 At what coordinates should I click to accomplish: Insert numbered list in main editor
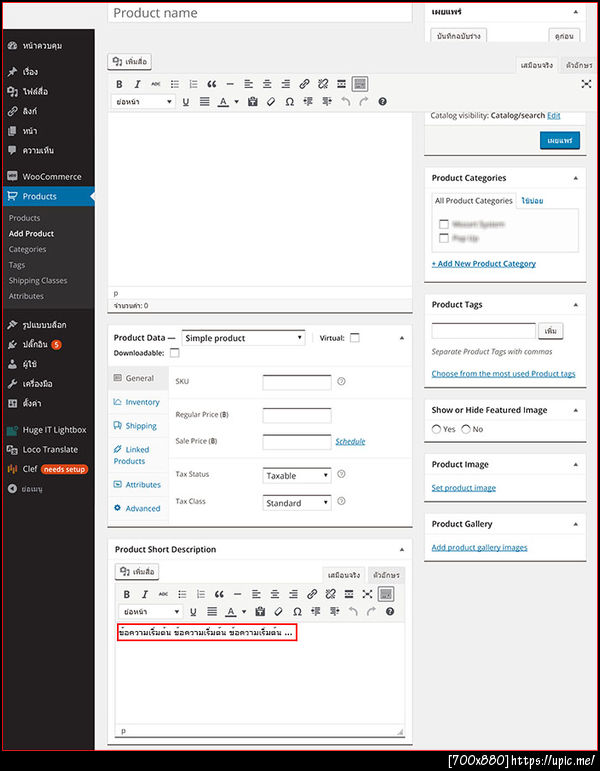click(x=193, y=84)
